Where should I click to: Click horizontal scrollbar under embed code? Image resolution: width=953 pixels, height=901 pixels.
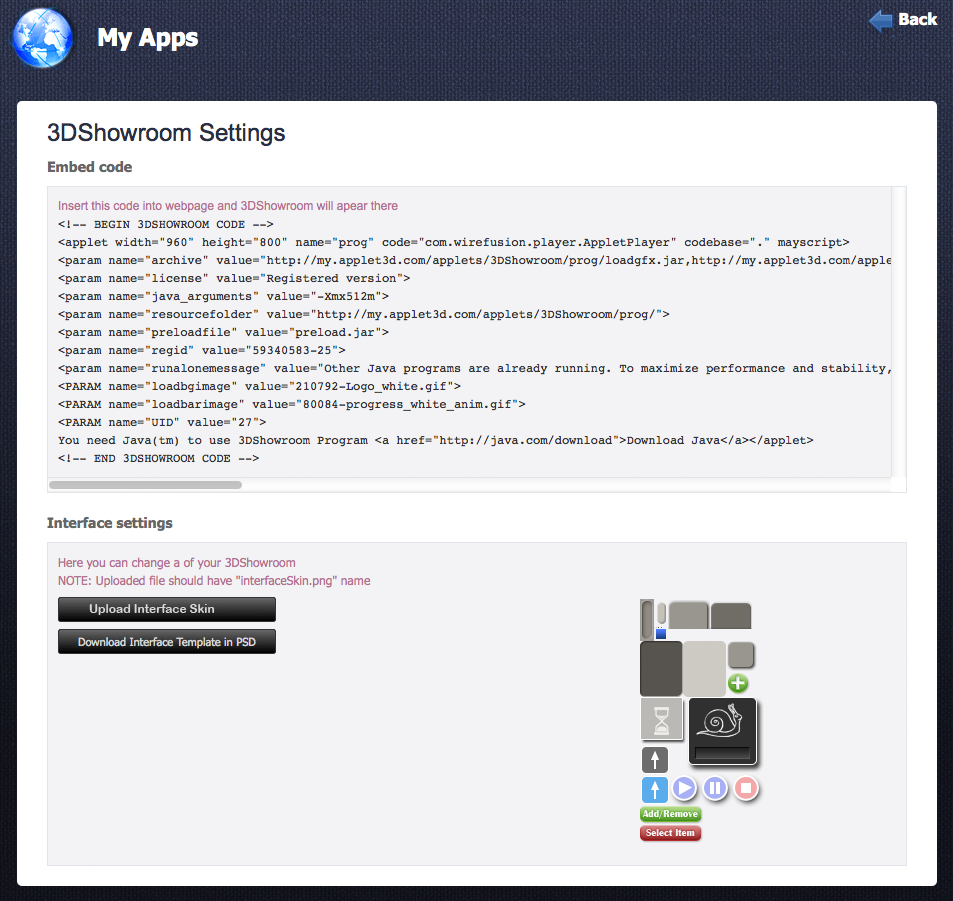pyautogui.click(x=145, y=485)
